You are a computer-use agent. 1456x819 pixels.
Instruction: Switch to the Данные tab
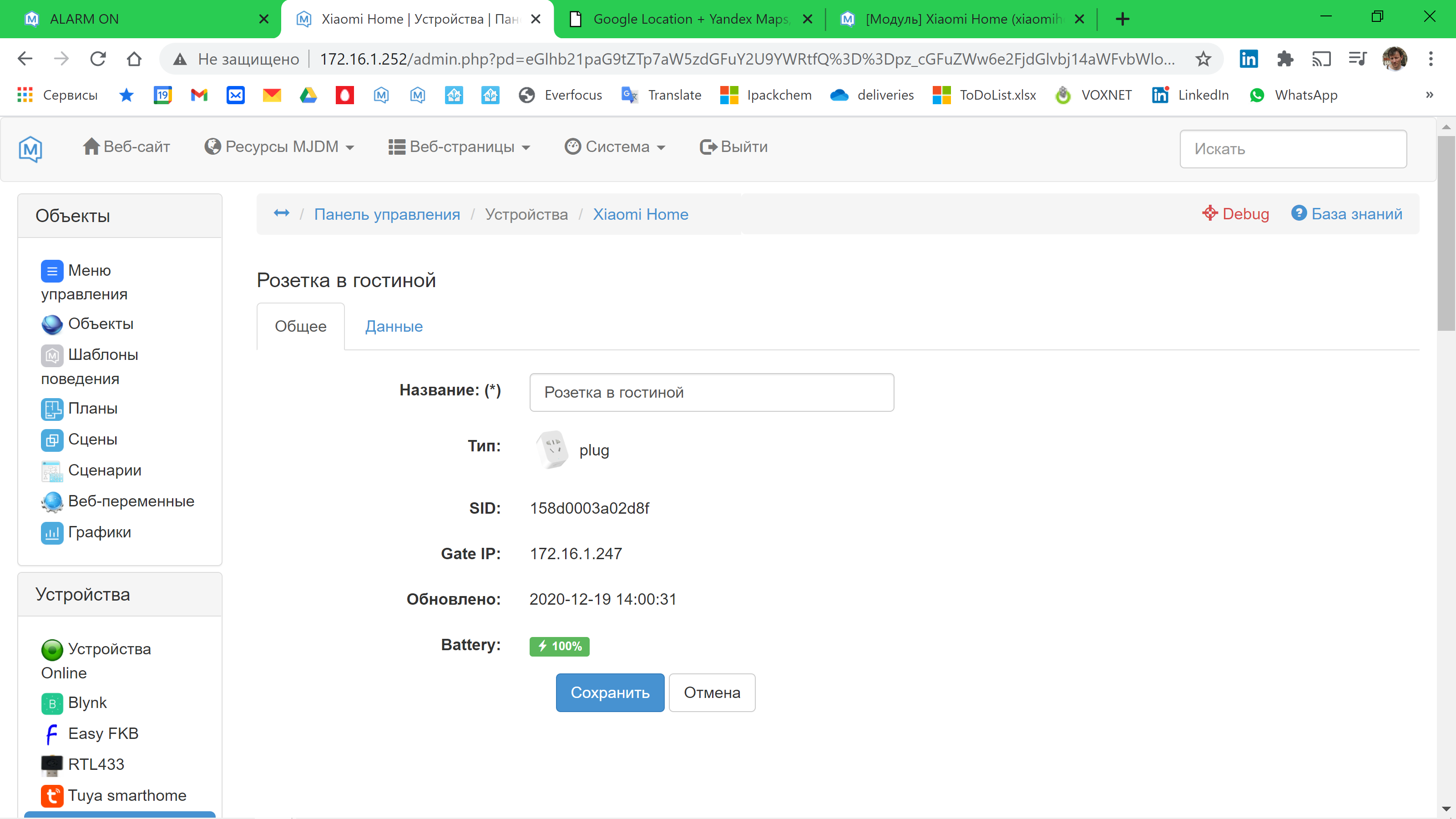[x=394, y=327]
